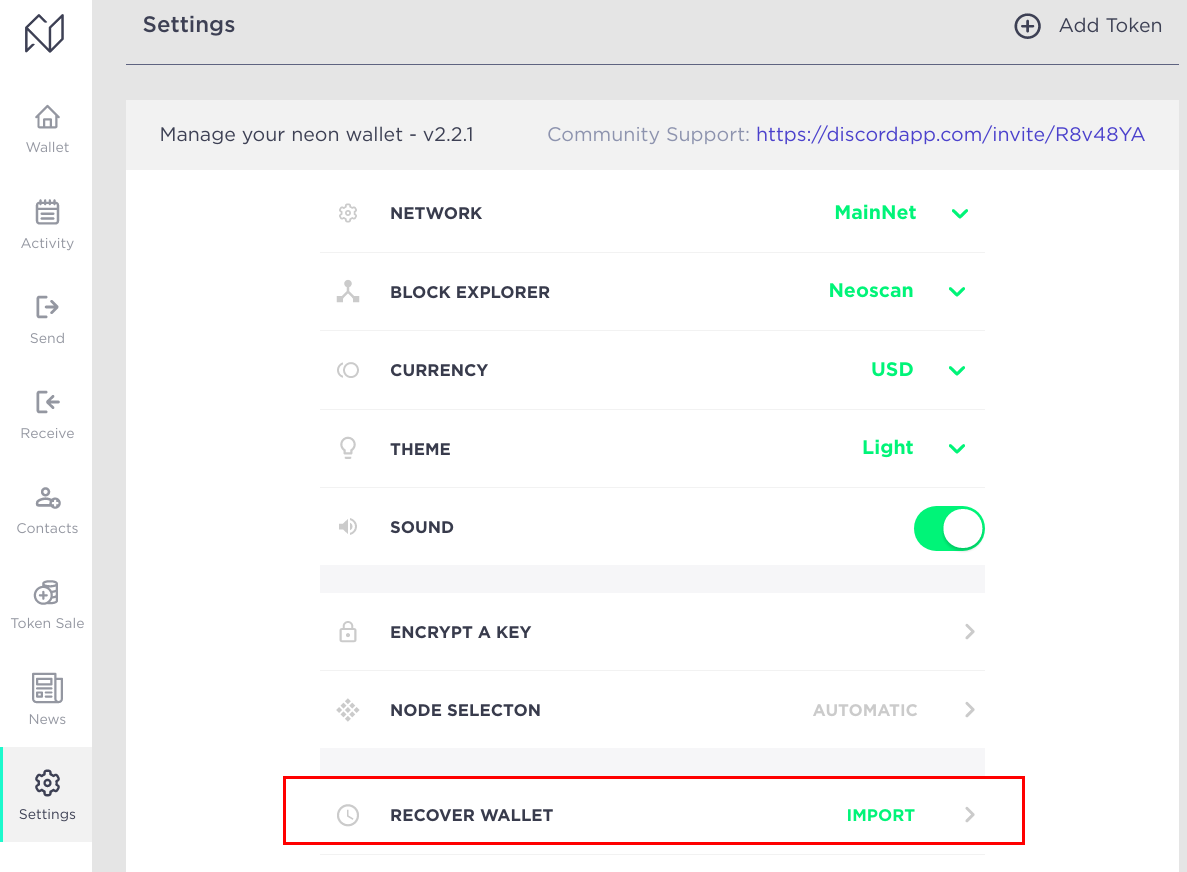Open the Wallet home icon

pos(47,117)
